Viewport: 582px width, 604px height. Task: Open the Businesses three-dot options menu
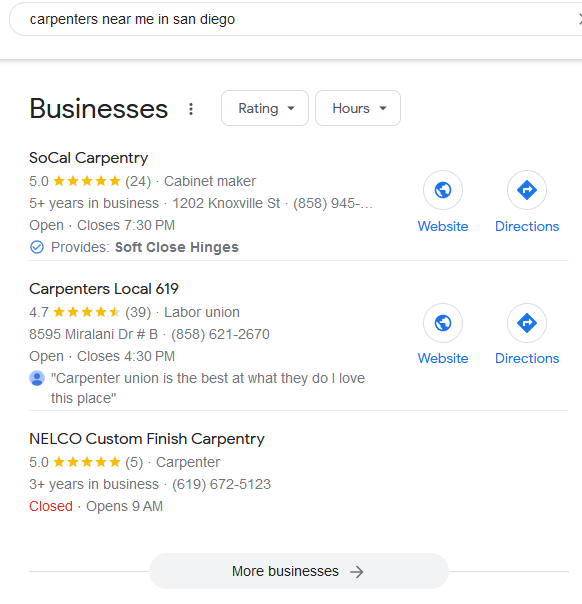click(x=191, y=109)
